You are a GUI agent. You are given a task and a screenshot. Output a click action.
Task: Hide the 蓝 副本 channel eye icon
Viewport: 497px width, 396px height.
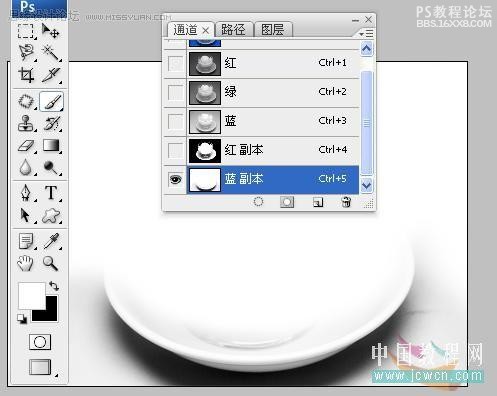click(x=175, y=179)
